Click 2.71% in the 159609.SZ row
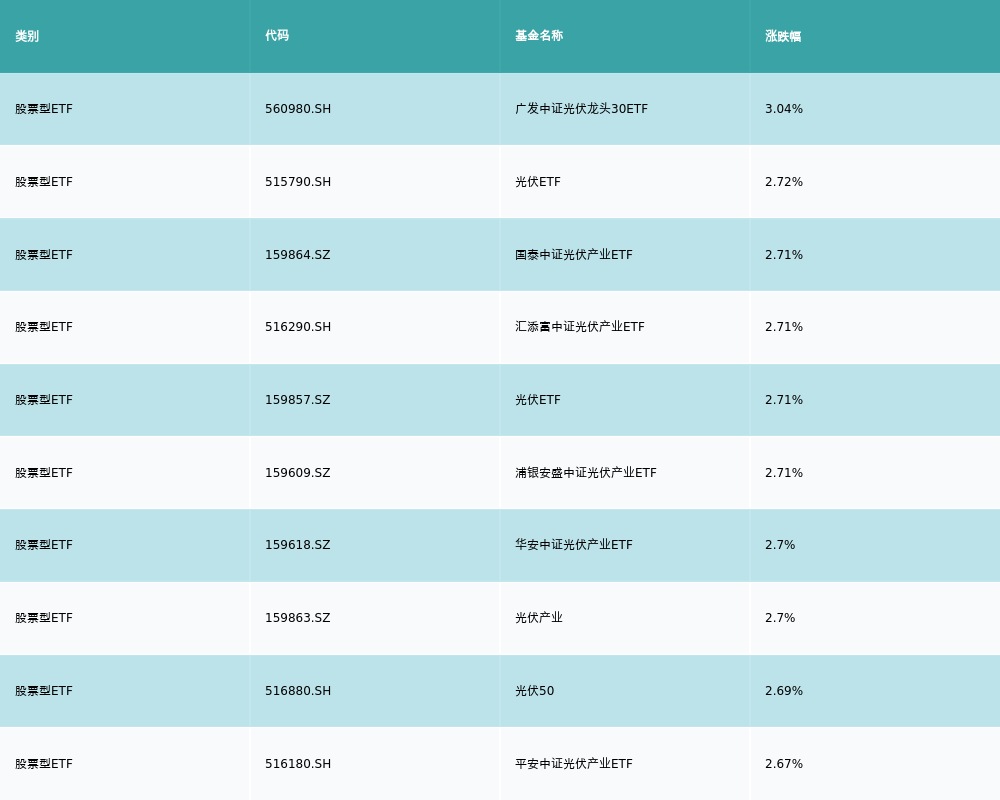 (x=784, y=473)
